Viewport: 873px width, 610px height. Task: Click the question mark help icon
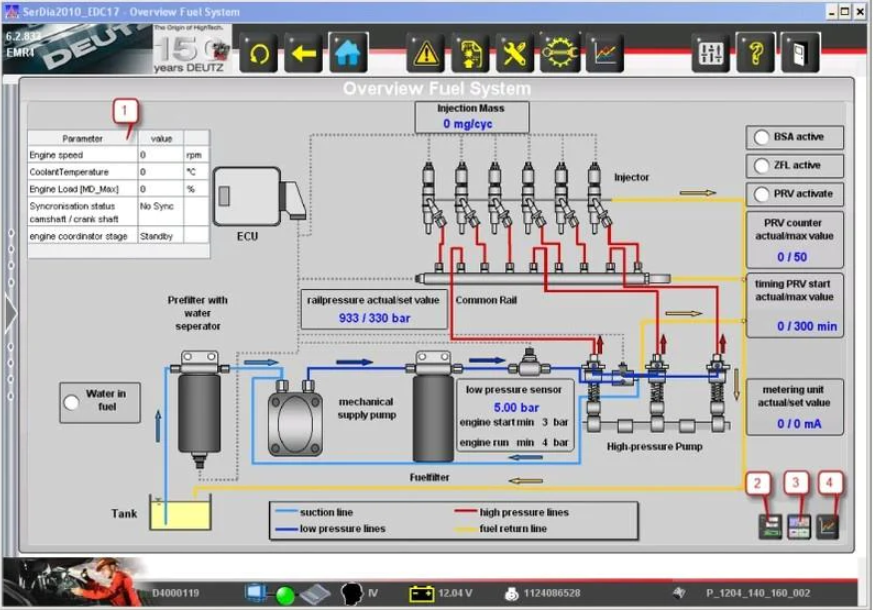[x=756, y=53]
